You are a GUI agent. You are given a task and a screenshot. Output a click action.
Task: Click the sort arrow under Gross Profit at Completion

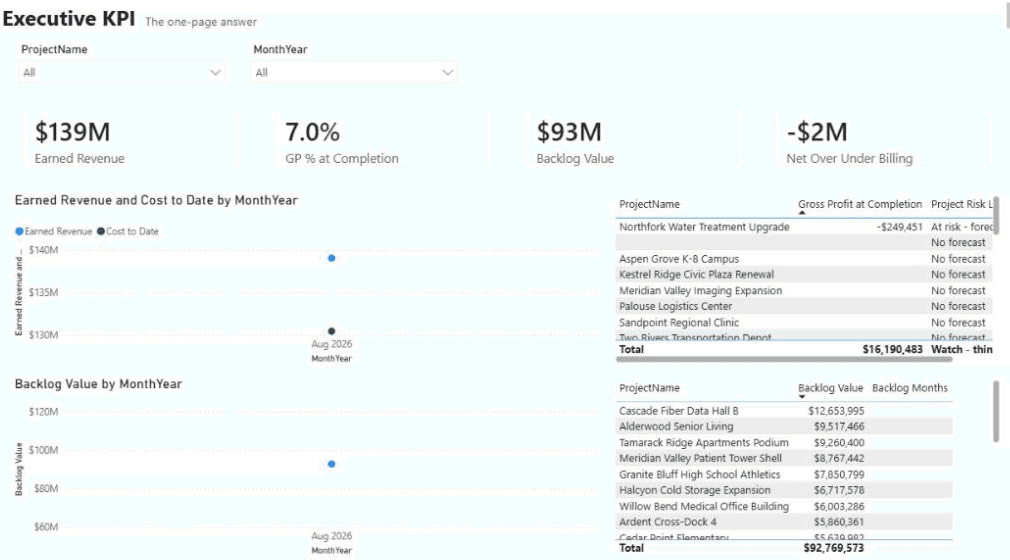pyautogui.click(x=802, y=213)
